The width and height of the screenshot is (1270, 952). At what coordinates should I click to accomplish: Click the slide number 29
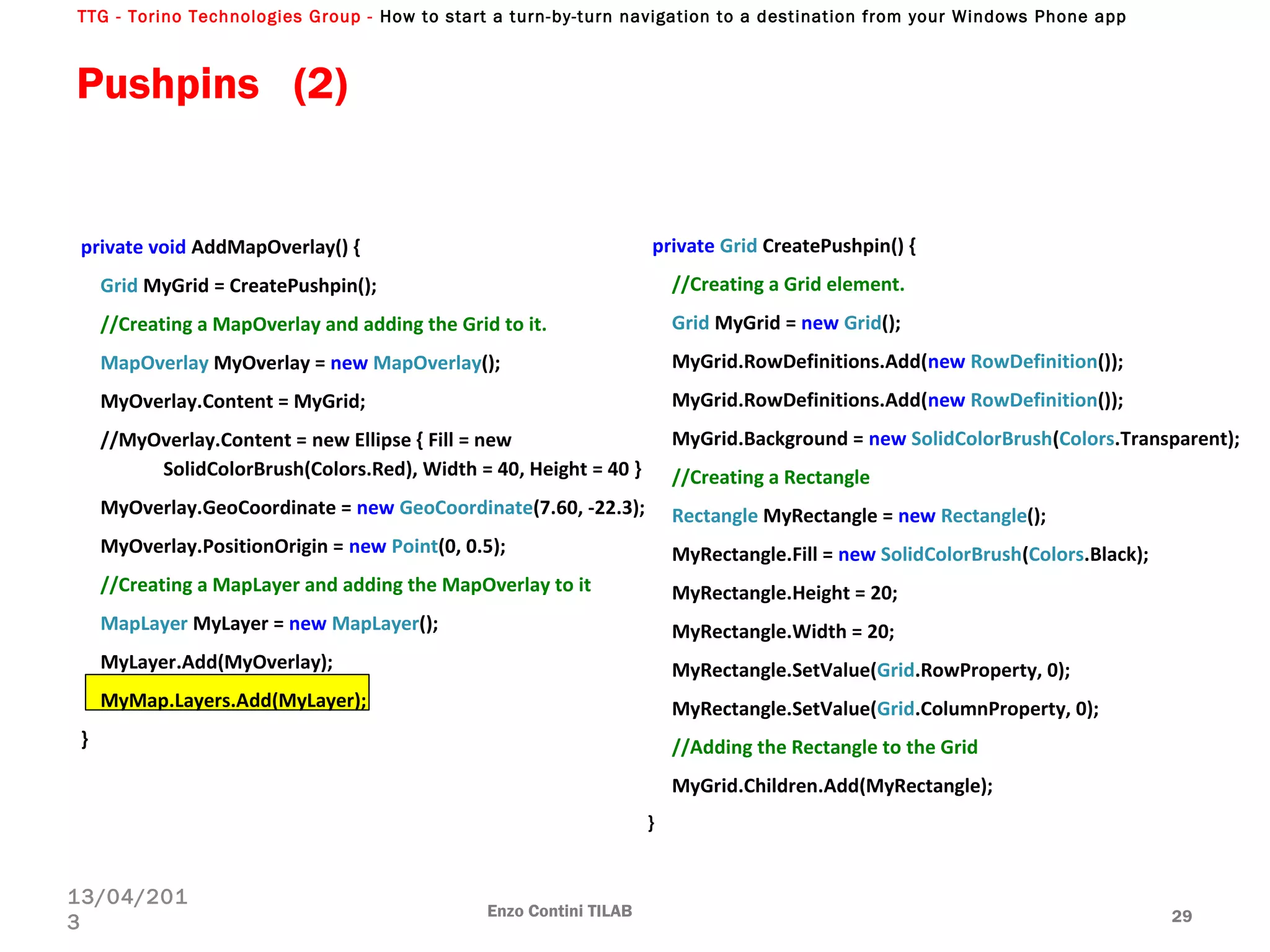click(x=1181, y=915)
